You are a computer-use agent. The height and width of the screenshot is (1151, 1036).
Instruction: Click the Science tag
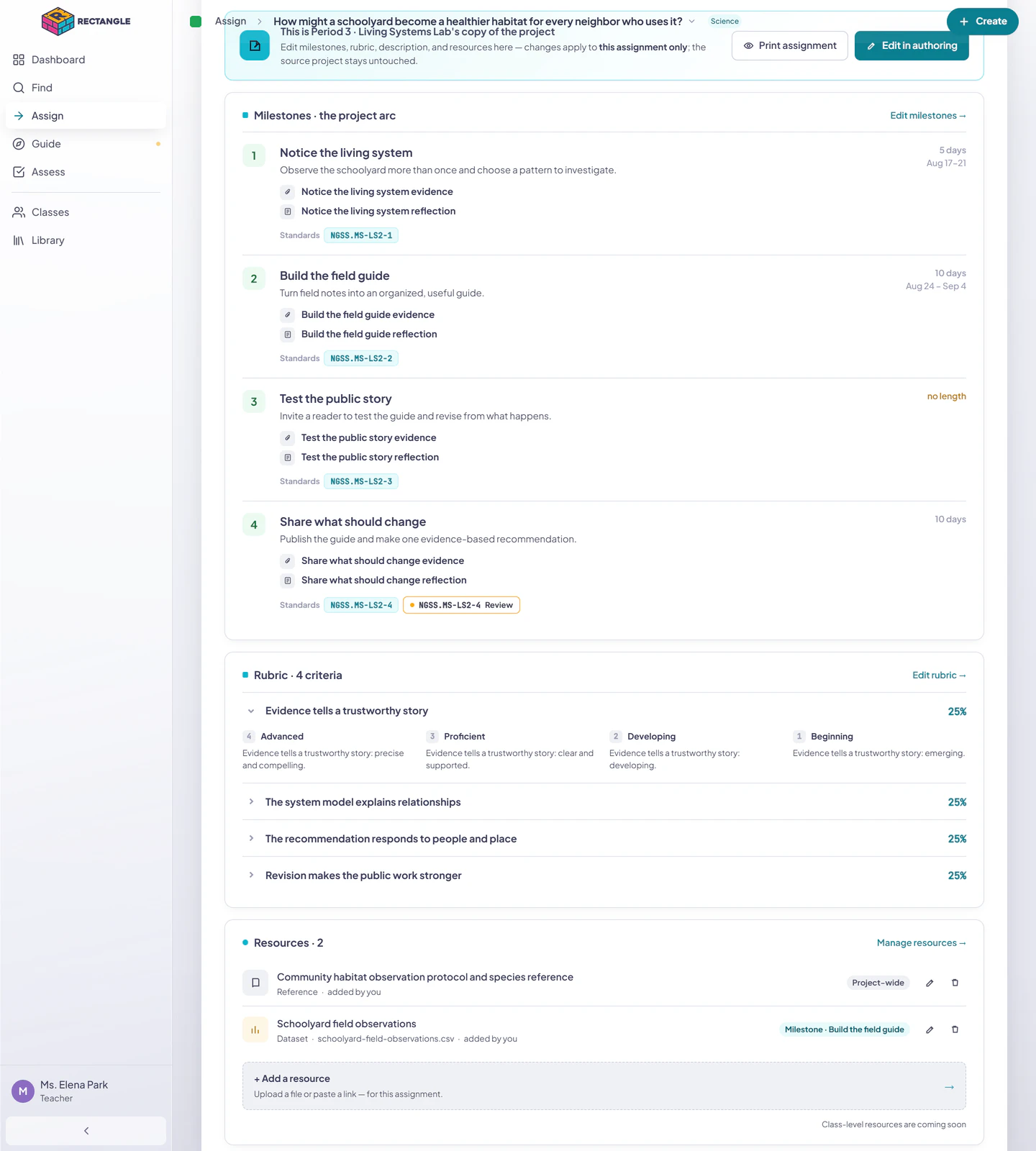pos(724,22)
